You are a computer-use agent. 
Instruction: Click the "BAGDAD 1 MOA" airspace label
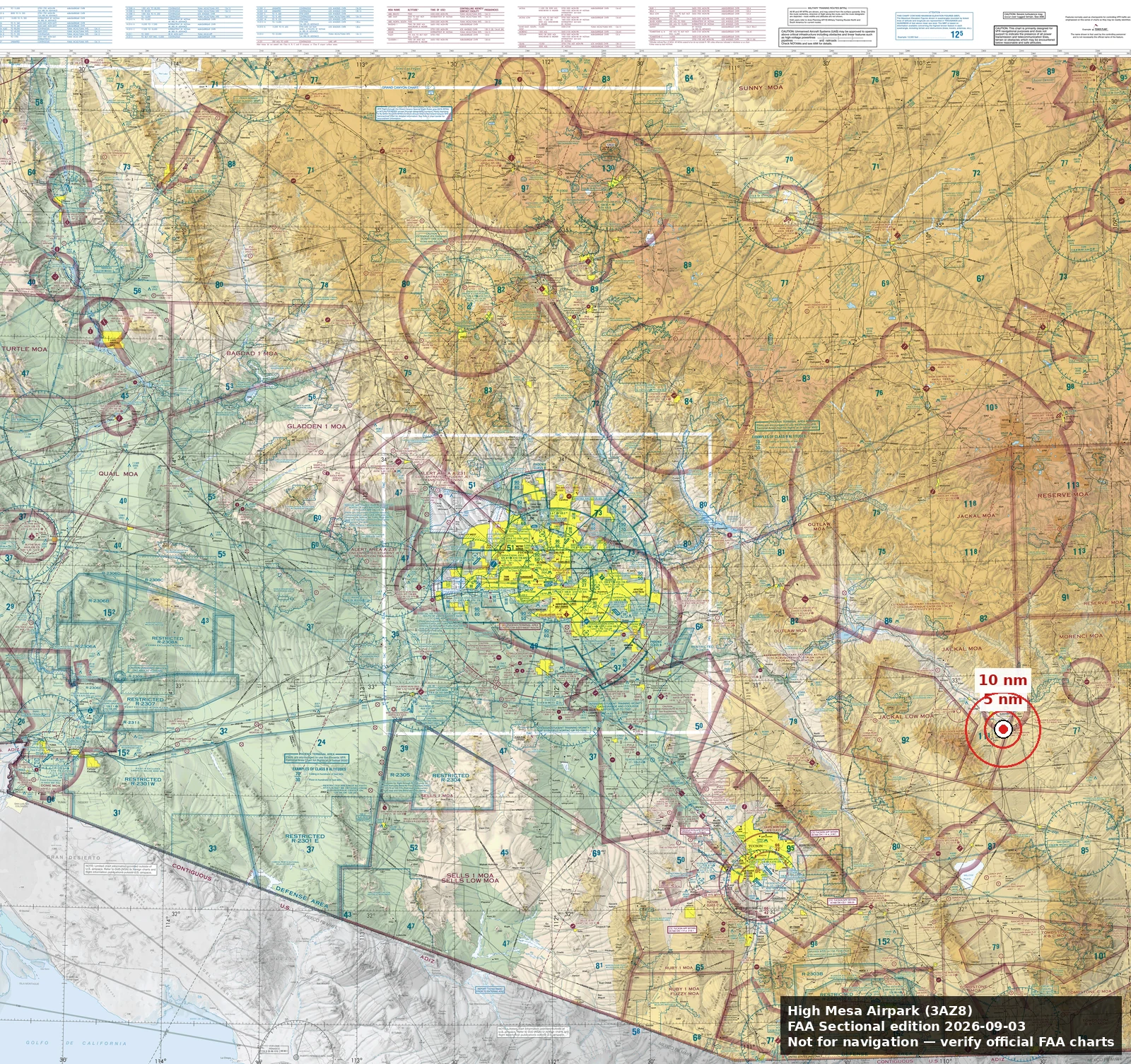(252, 353)
